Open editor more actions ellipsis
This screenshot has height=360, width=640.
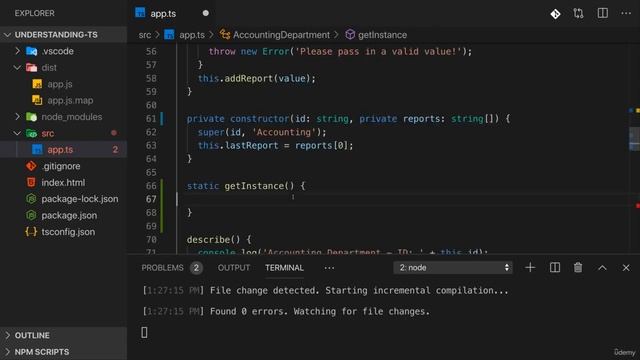(x=626, y=13)
